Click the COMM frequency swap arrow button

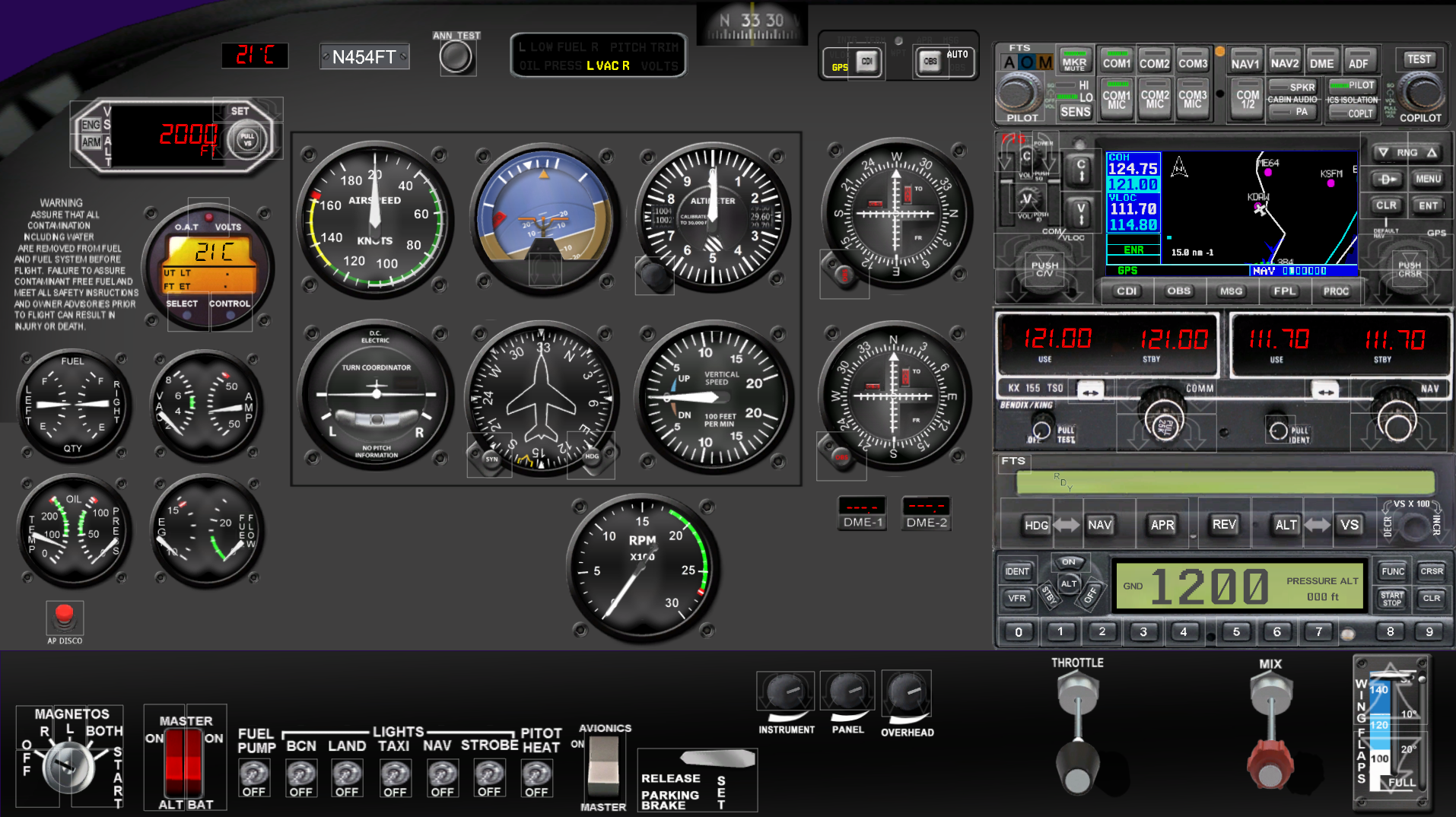(x=1090, y=391)
